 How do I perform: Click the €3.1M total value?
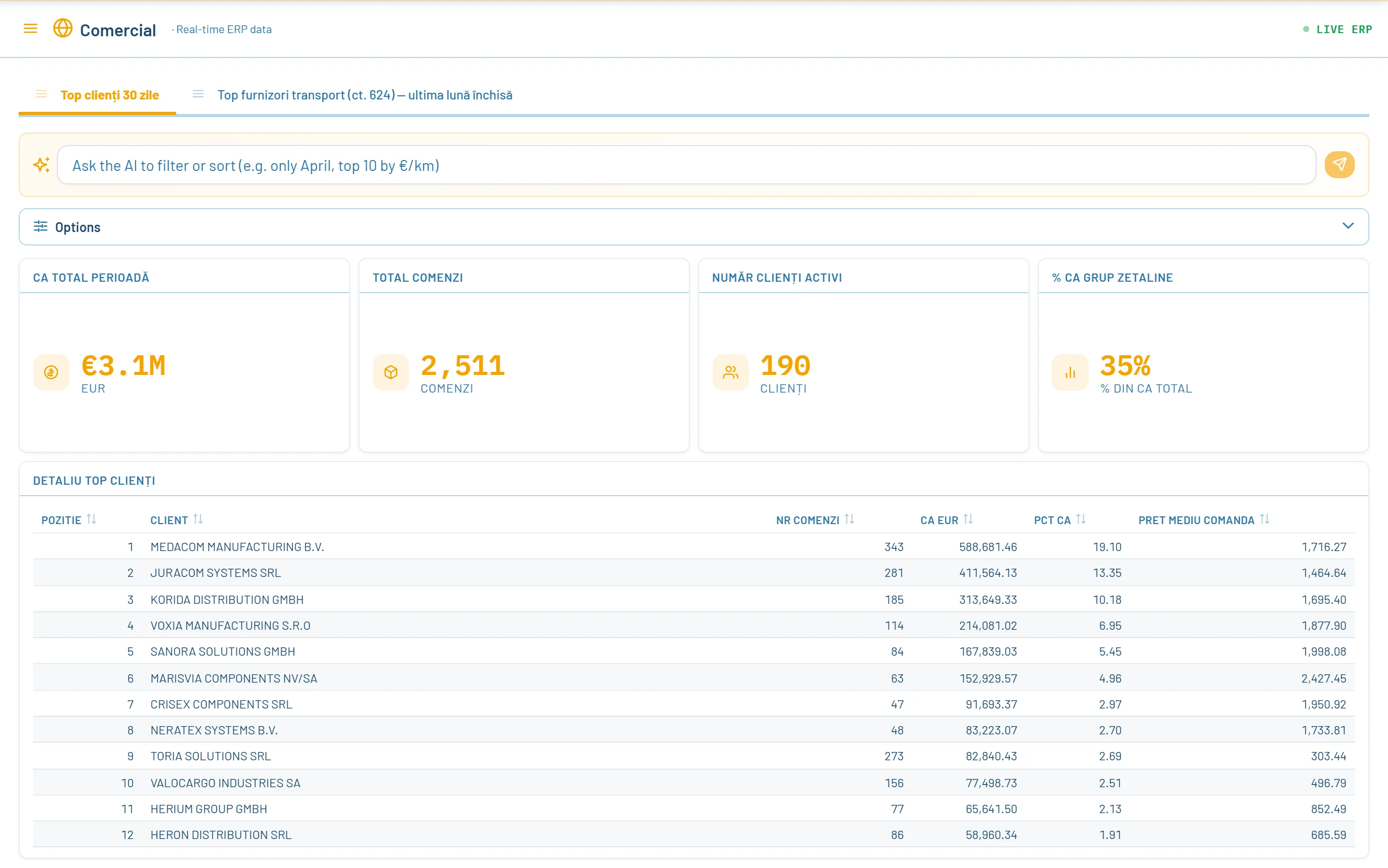tap(124, 366)
